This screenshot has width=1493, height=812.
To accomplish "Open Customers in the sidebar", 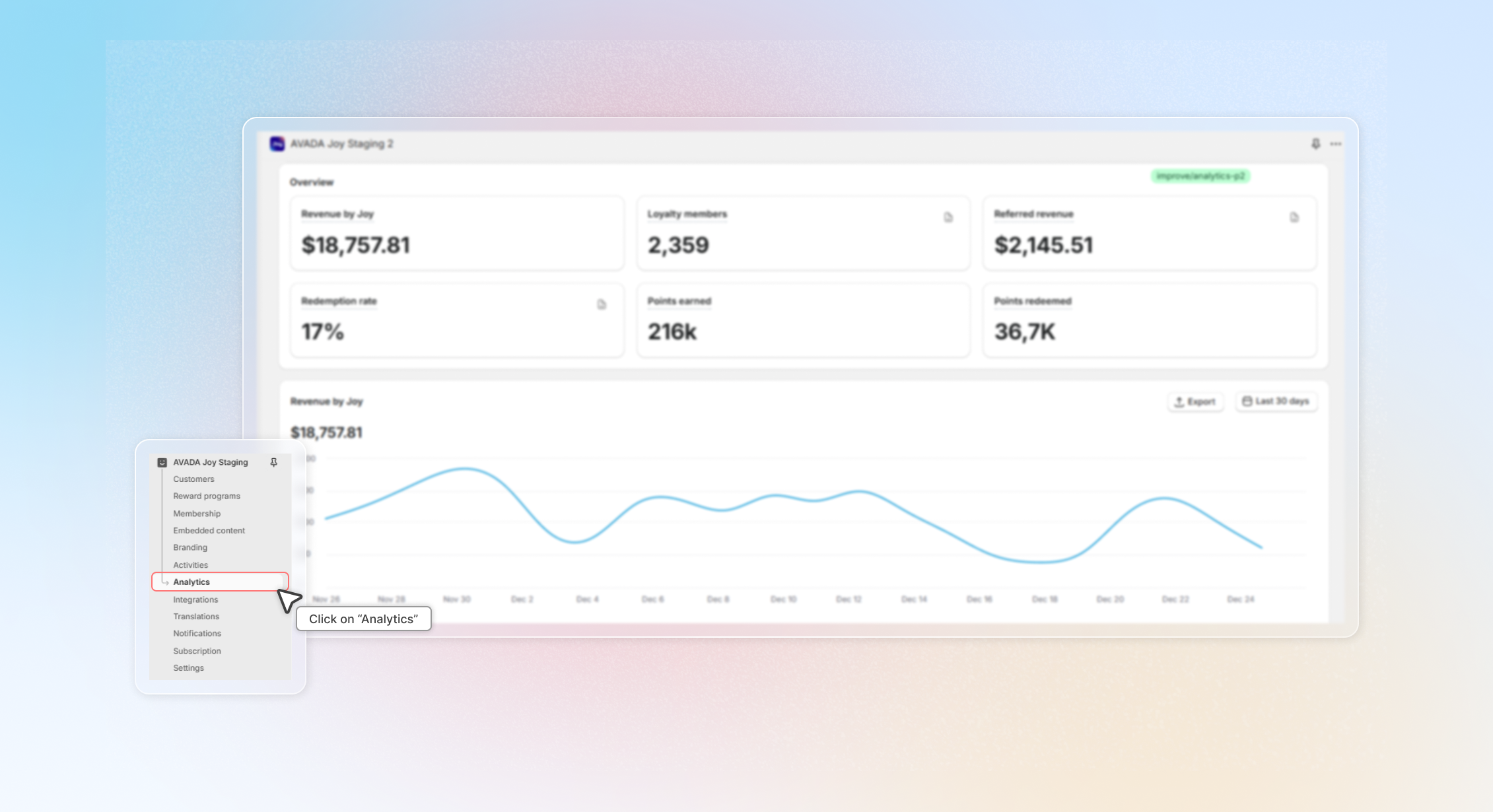I will [x=193, y=479].
